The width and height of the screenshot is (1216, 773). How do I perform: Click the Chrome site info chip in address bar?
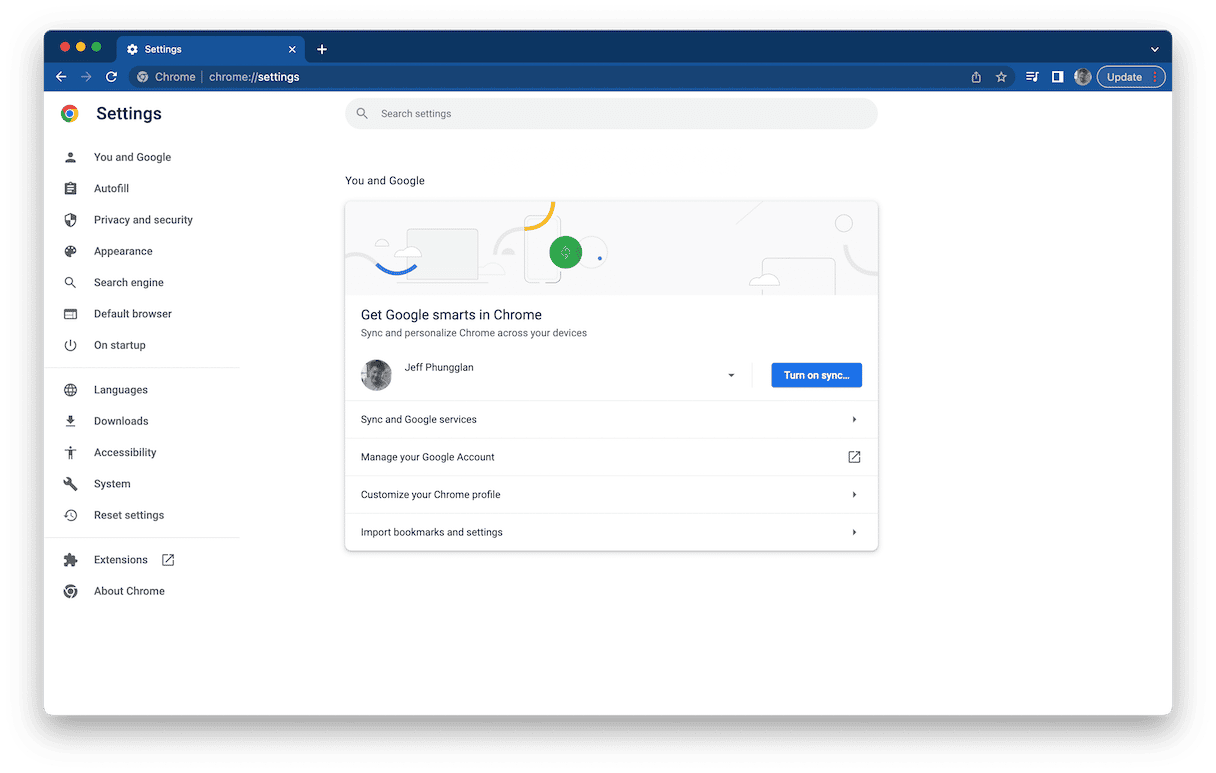pyautogui.click(x=166, y=77)
